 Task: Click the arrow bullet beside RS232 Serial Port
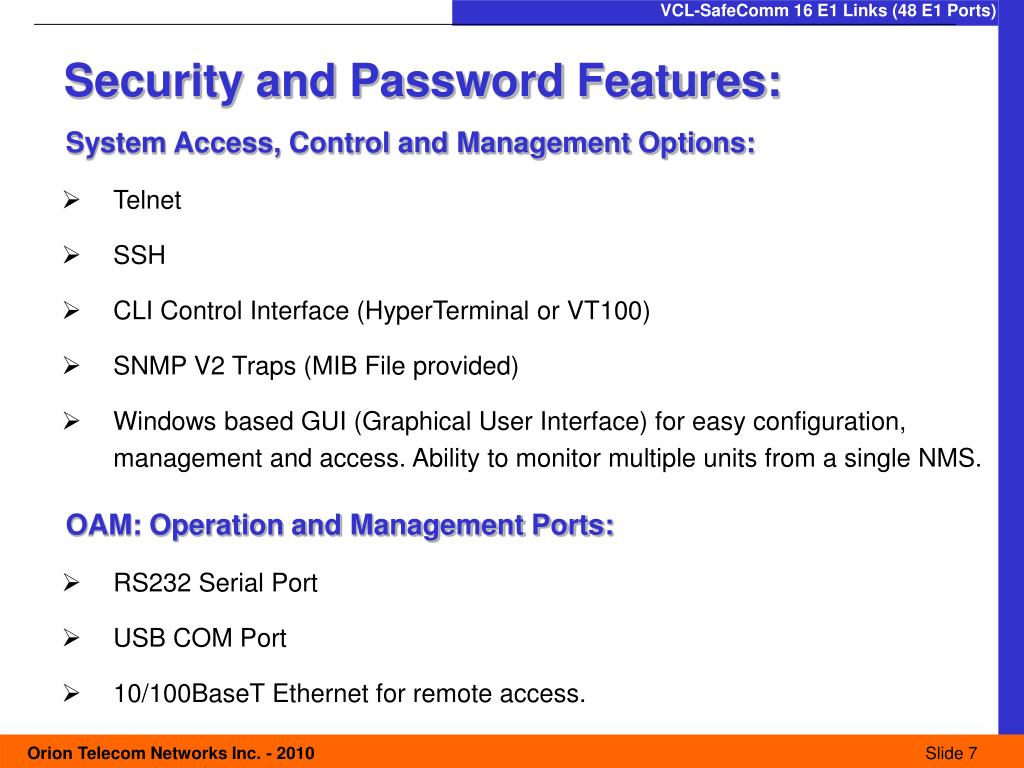(x=71, y=583)
